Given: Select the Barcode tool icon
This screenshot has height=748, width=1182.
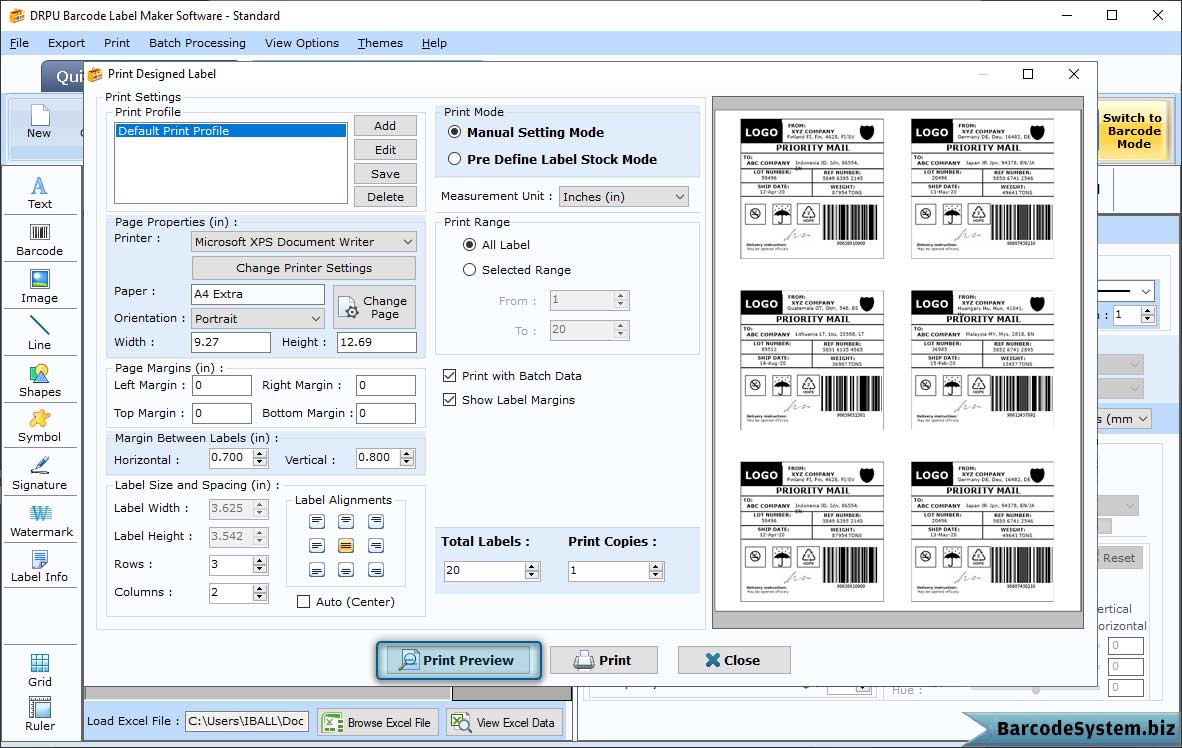Looking at the screenshot, I should click(x=39, y=238).
